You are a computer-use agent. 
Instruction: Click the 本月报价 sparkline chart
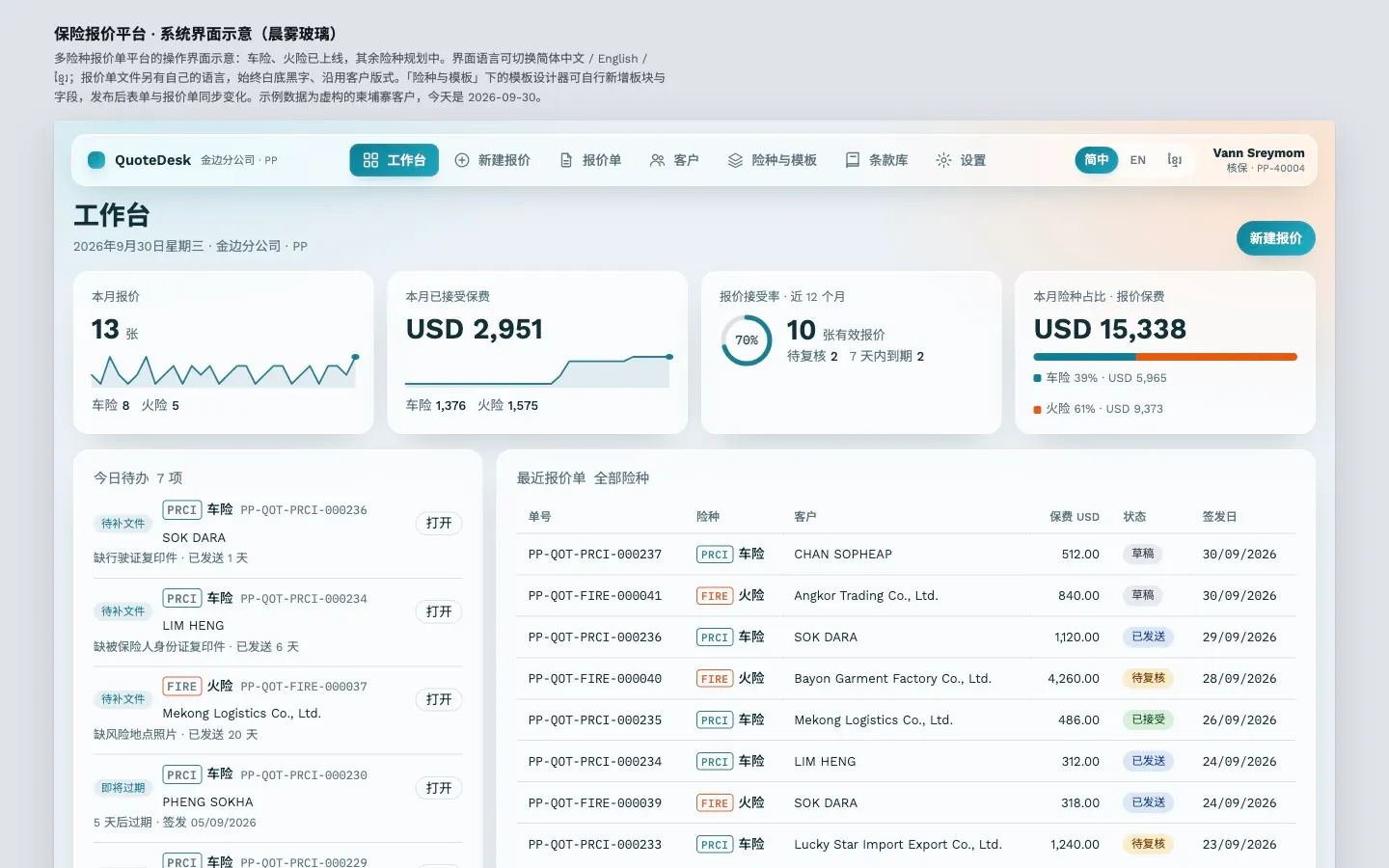[225, 371]
